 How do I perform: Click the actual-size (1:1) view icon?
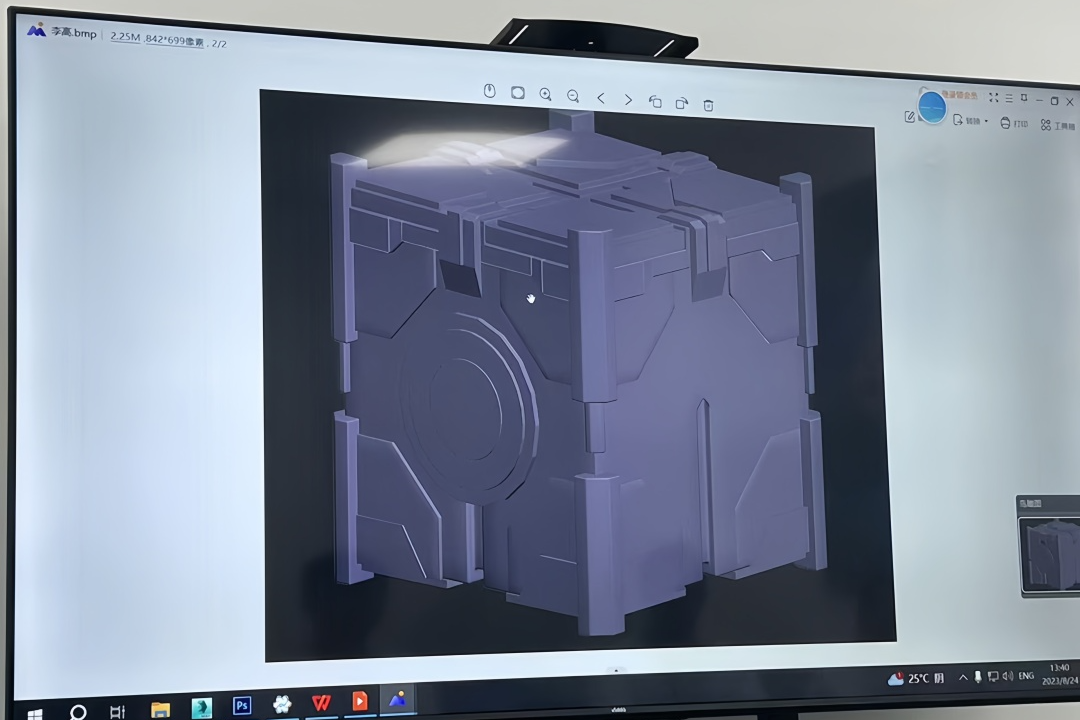[489, 91]
